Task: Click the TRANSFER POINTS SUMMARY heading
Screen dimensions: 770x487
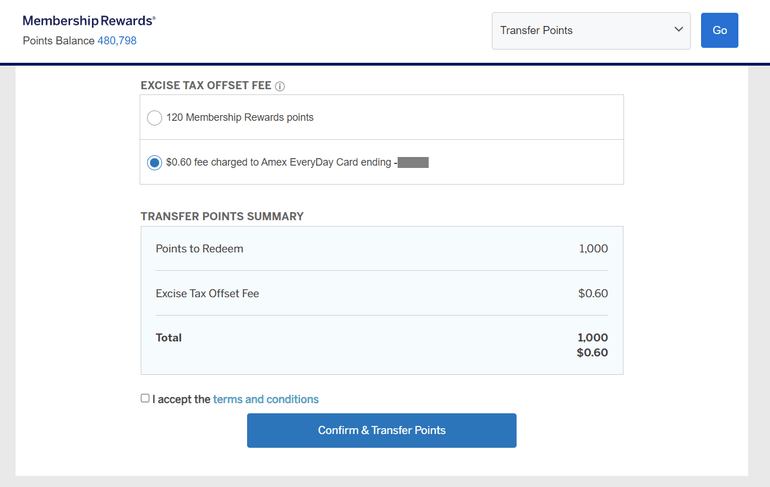Action: (222, 216)
